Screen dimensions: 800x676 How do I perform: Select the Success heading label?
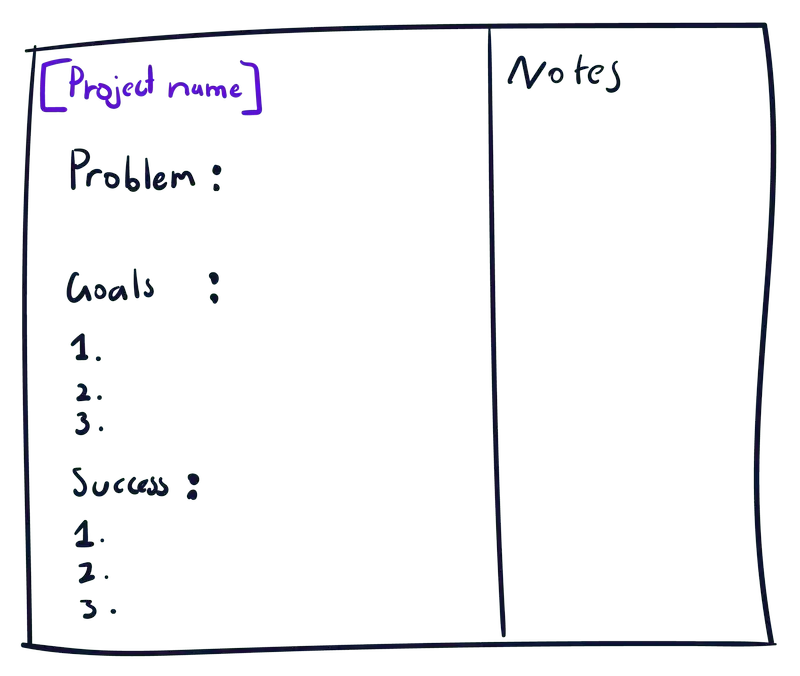[118, 485]
